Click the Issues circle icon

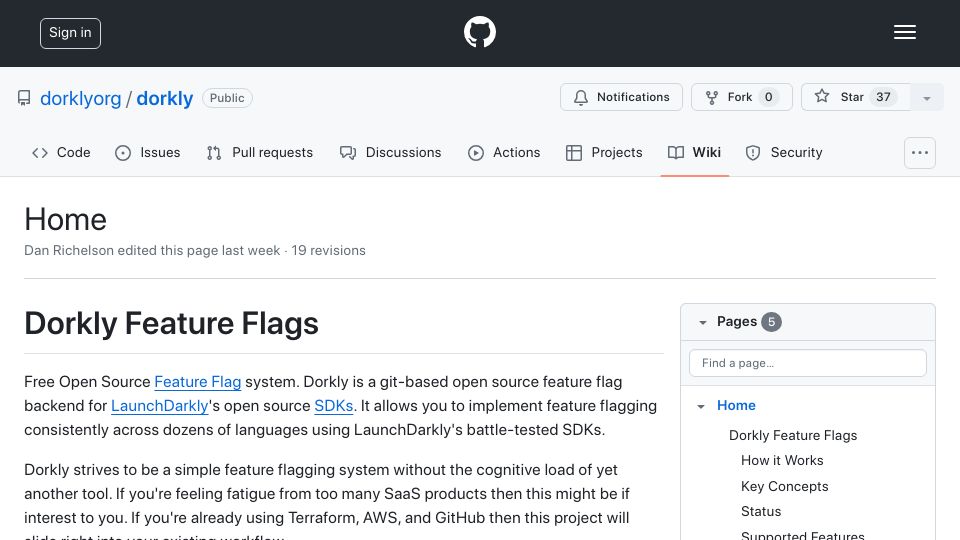123,152
